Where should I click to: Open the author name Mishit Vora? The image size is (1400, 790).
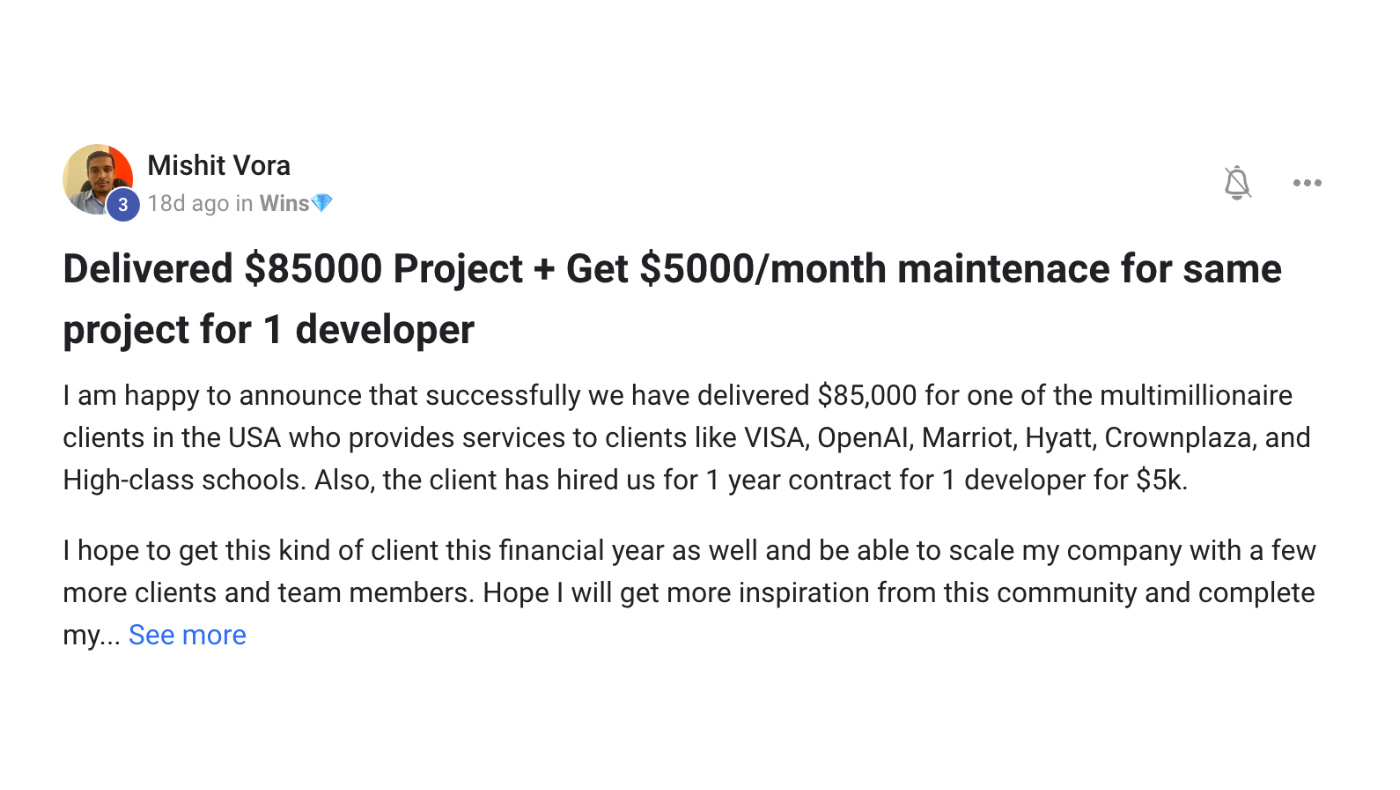click(x=219, y=165)
